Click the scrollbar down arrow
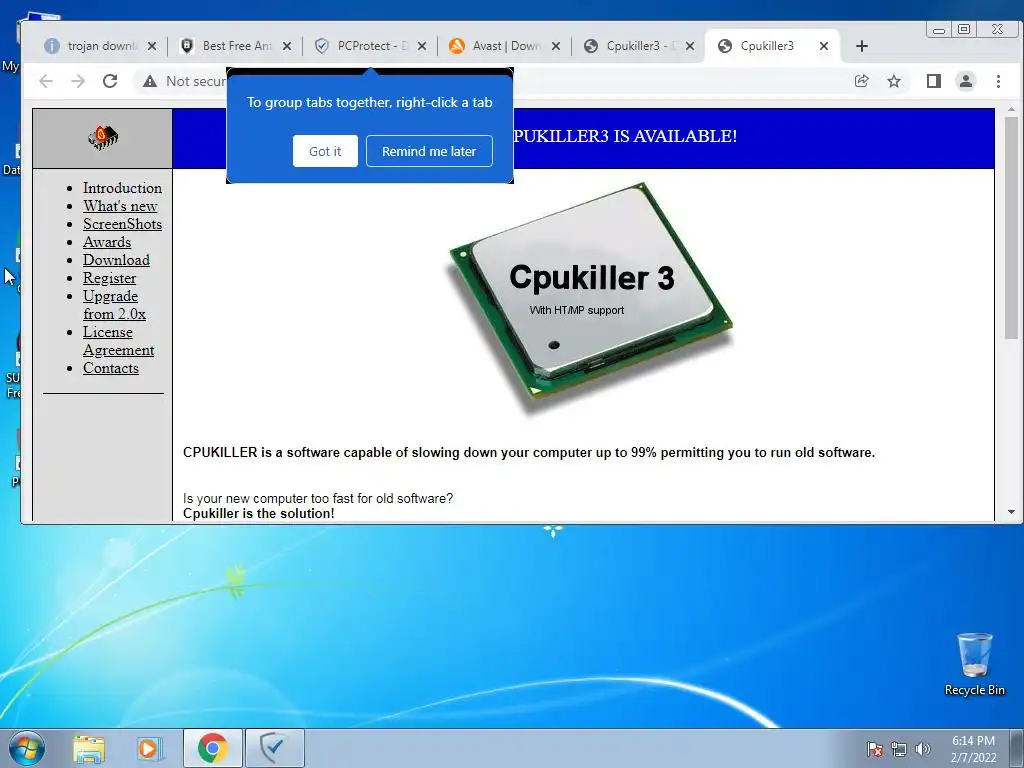The image size is (1024, 768). coord(1012,513)
